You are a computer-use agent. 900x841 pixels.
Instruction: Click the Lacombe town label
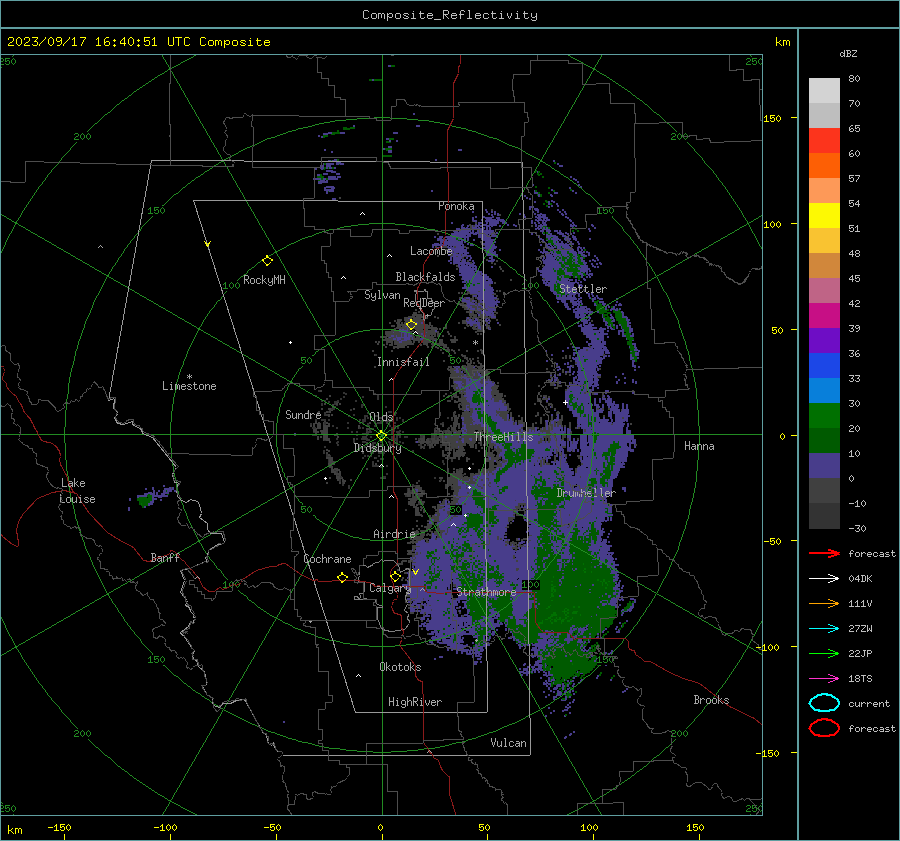431,251
